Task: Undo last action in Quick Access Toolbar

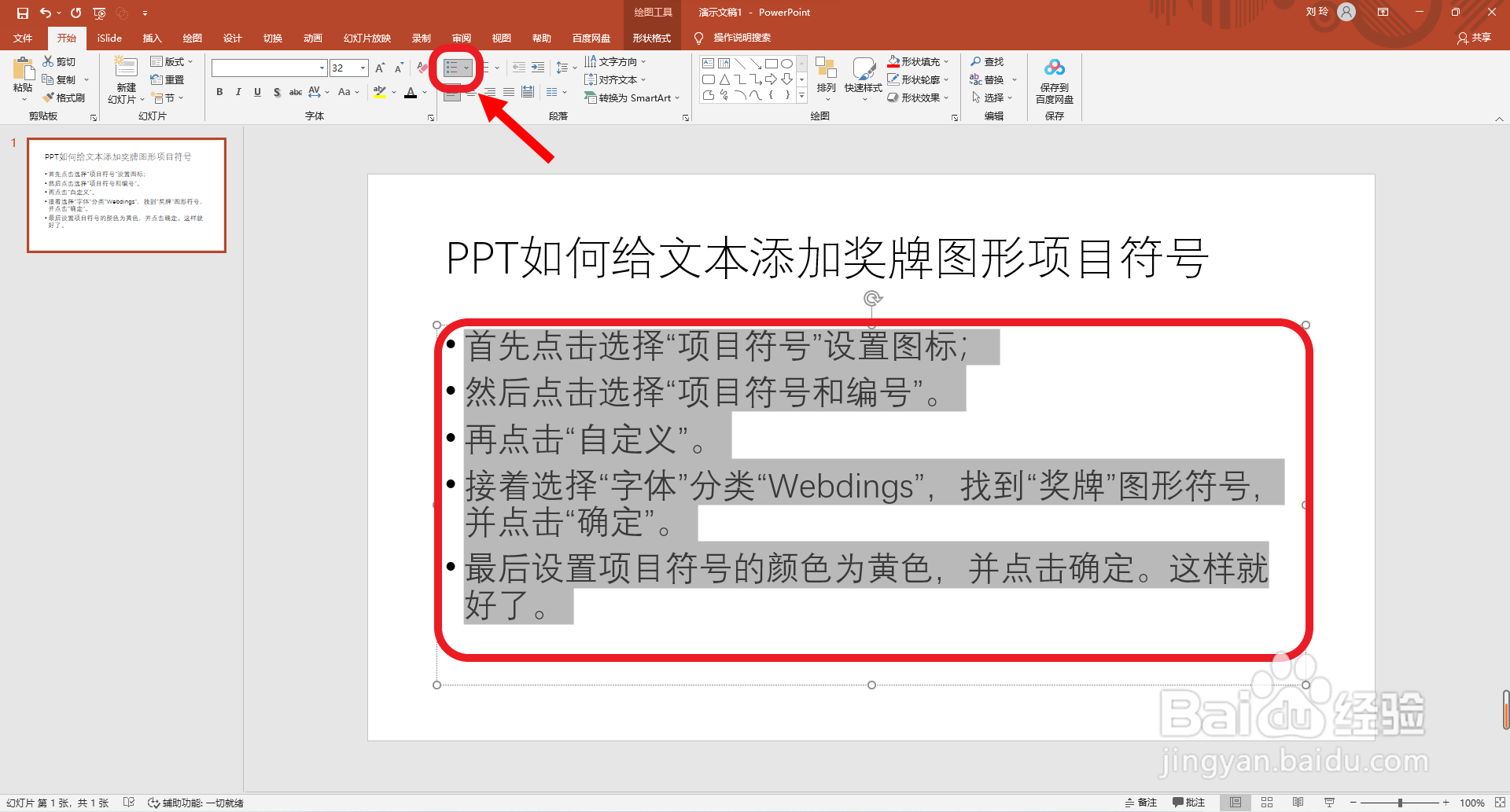Action: pyautogui.click(x=46, y=13)
